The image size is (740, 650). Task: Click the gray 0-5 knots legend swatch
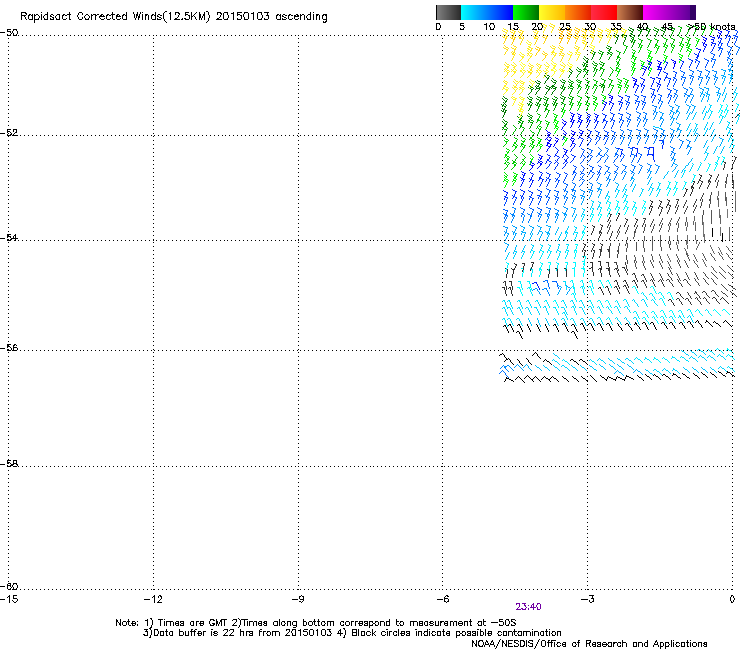tap(448, 12)
